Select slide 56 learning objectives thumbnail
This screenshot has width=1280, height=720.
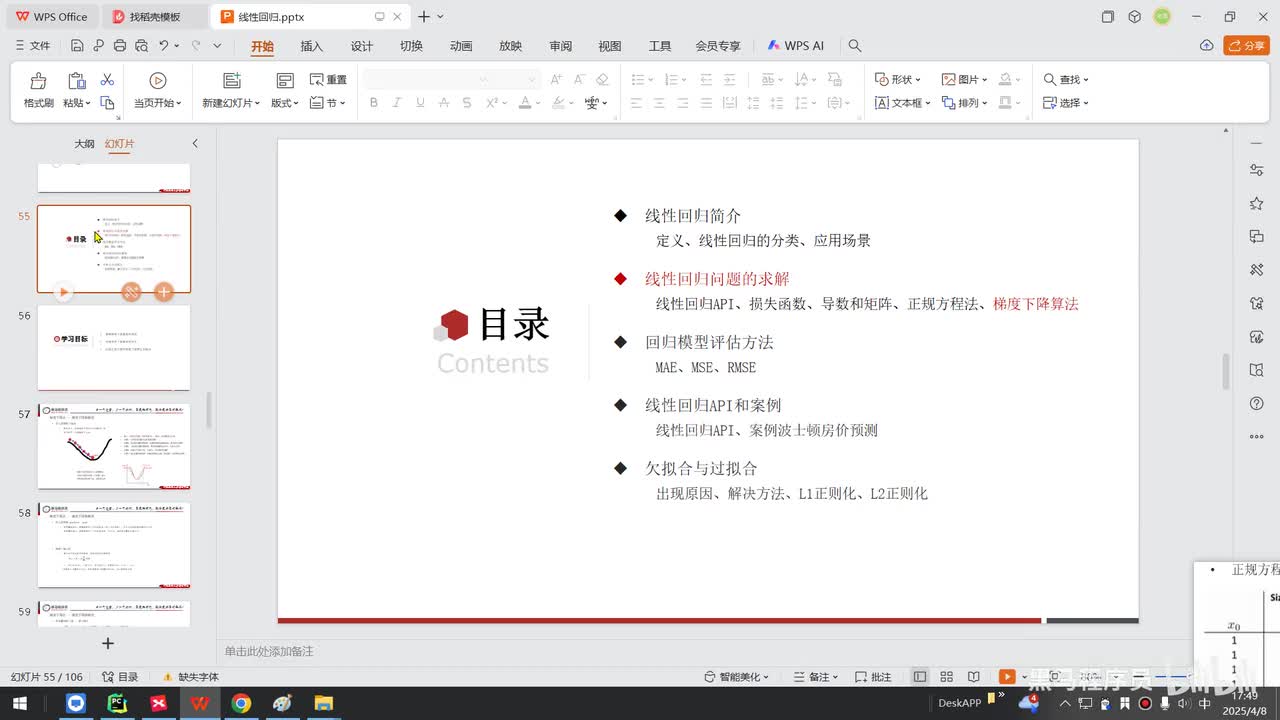coord(114,347)
